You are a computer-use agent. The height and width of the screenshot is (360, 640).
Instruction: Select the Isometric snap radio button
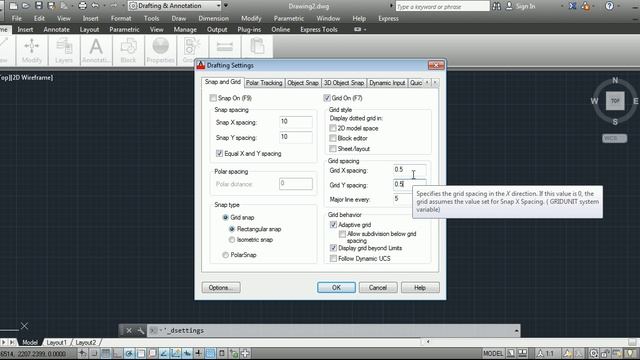pos(232,240)
